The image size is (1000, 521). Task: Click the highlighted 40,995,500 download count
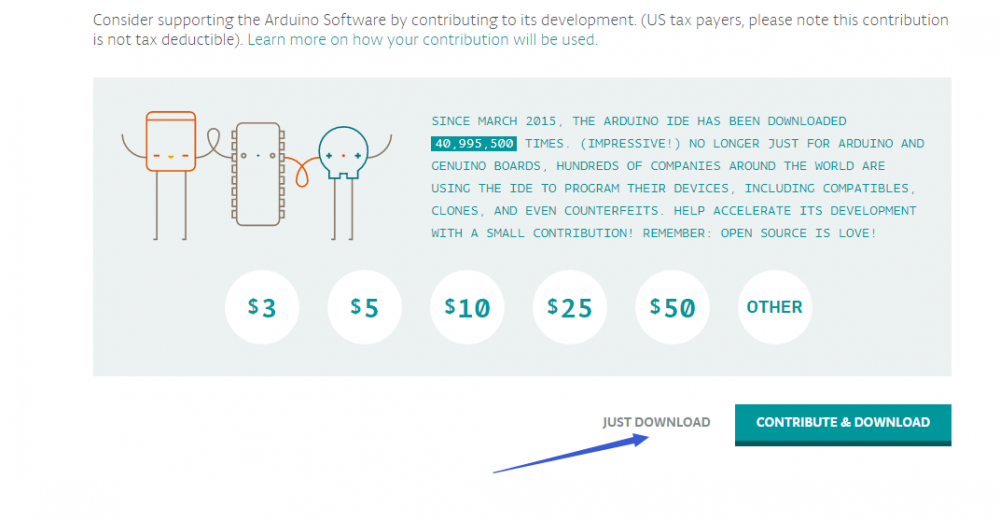point(474,144)
